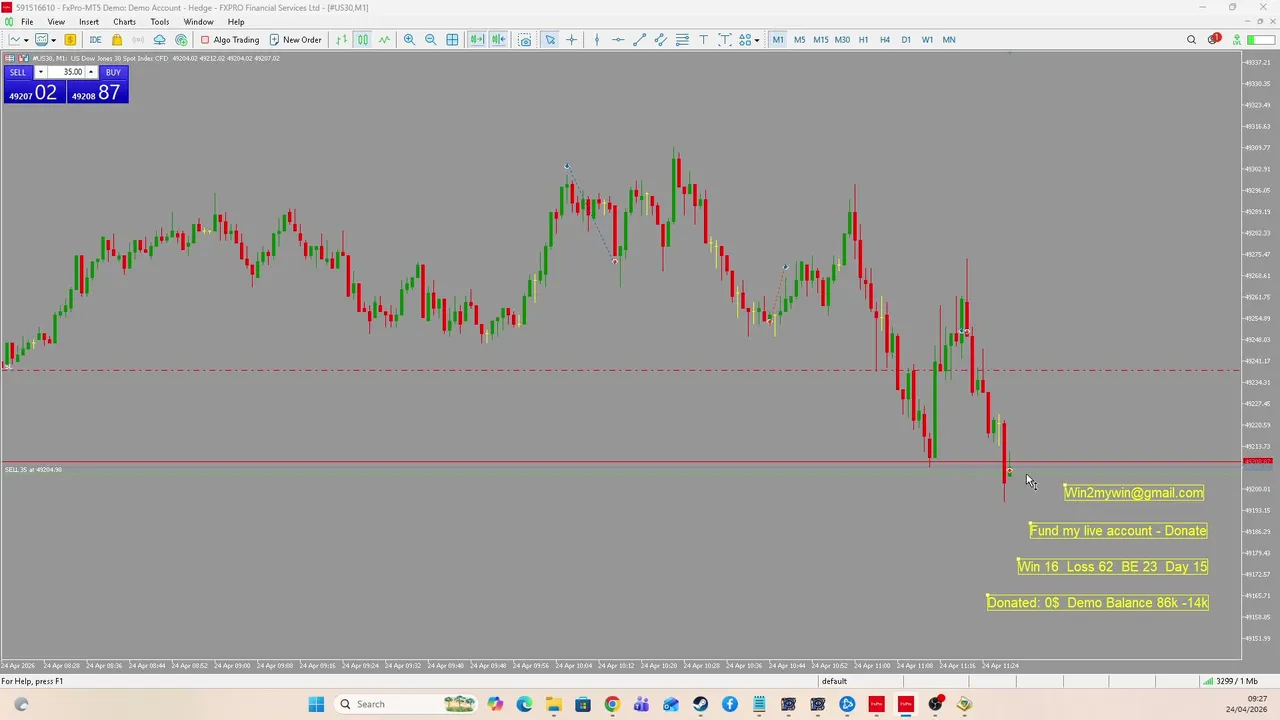Switch chart to bar chart style
The image size is (1280, 720).
[x=341, y=40]
